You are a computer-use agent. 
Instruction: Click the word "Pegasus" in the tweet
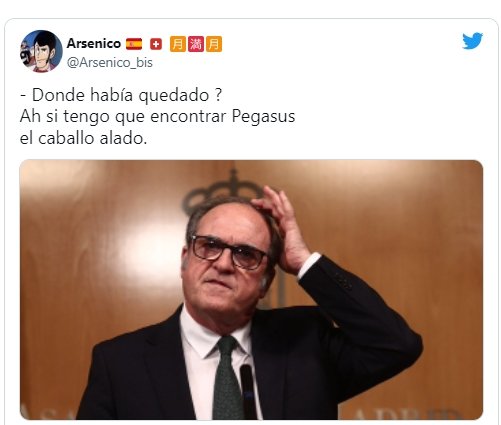click(x=263, y=117)
